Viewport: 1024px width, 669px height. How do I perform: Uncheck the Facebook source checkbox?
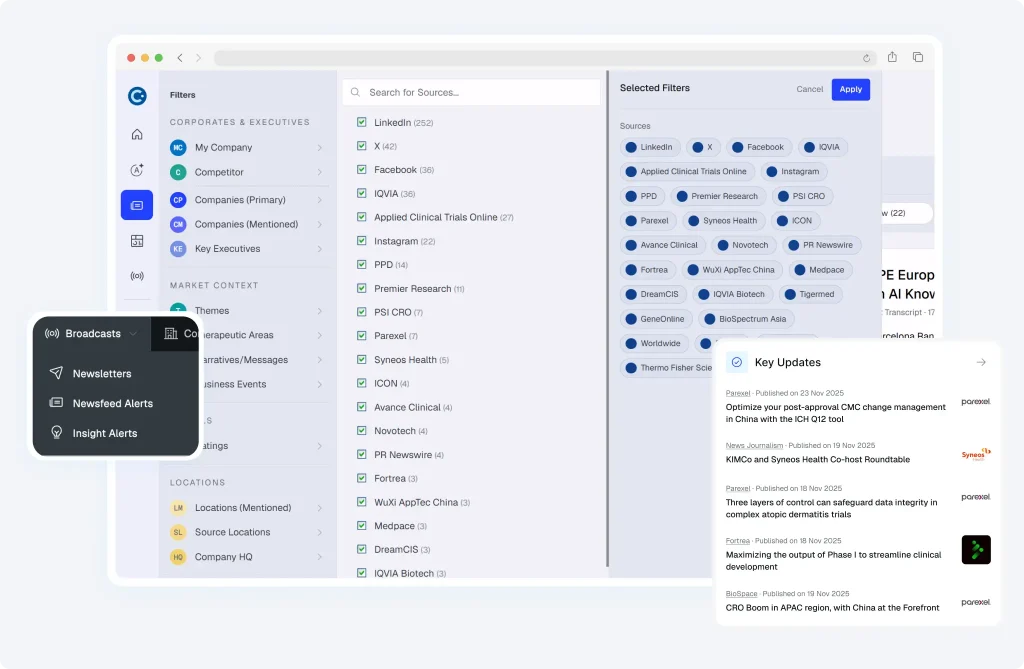coord(362,169)
